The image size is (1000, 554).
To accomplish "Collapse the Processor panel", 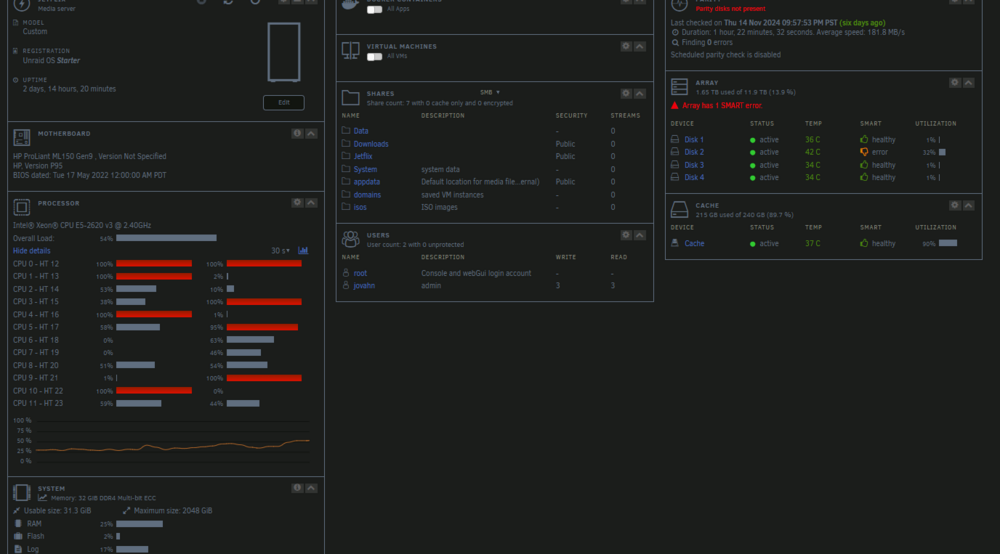I will (x=311, y=203).
